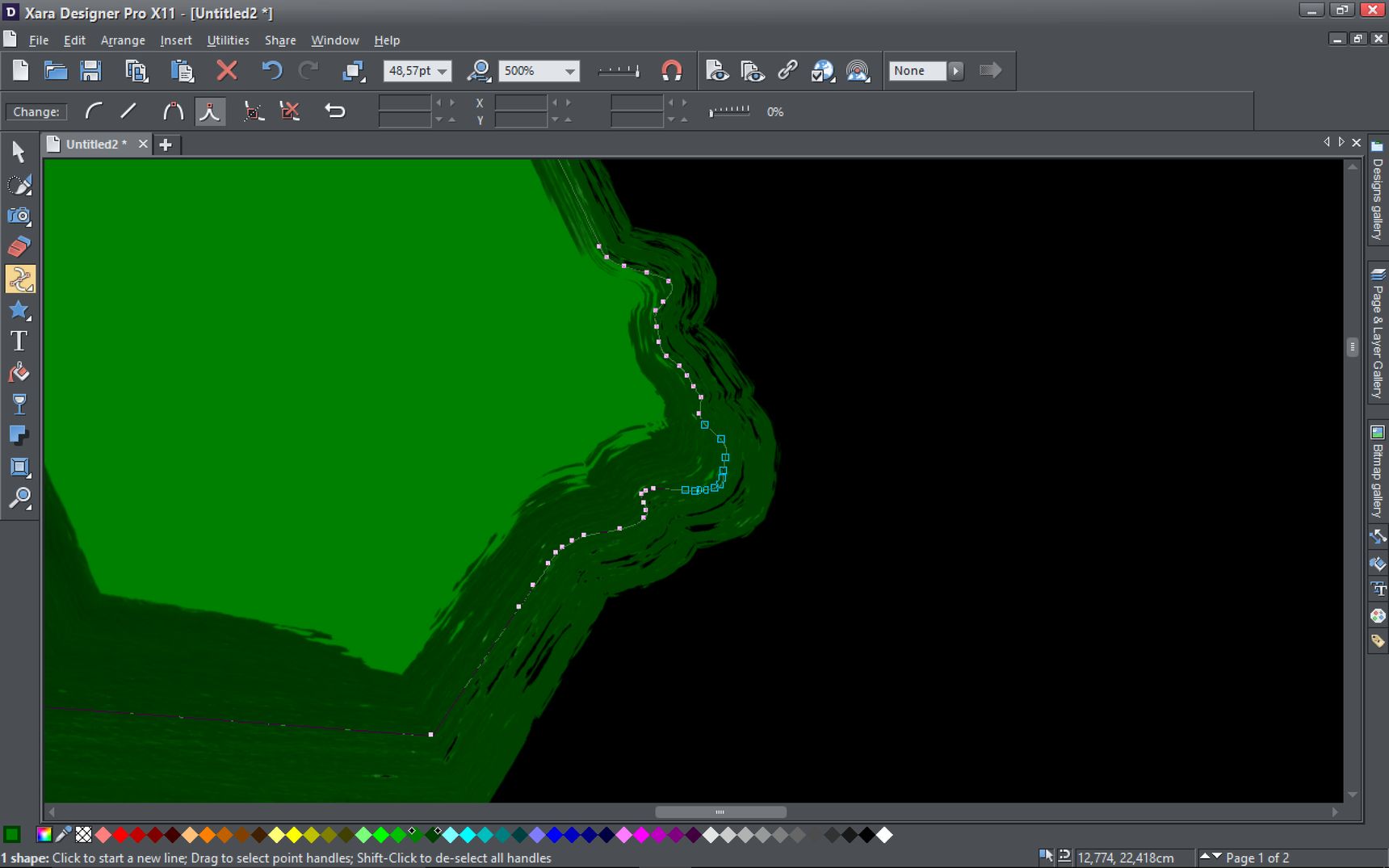Open the Utilities menu
The image size is (1389, 868).
point(228,40)
